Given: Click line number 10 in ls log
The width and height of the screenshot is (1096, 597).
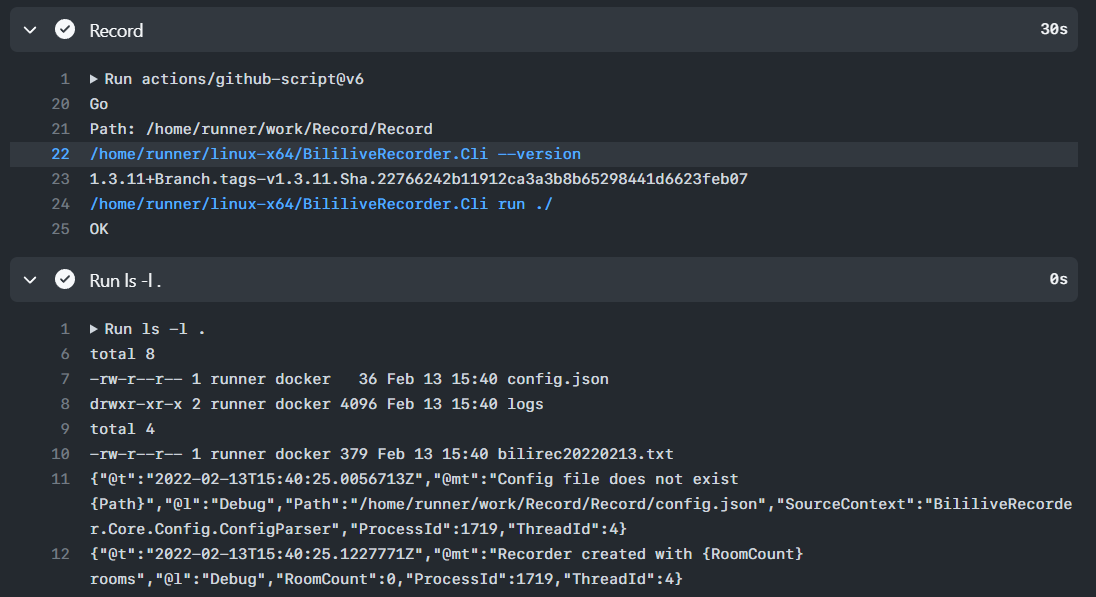Looking at the screenshot, I should (61, 454).
